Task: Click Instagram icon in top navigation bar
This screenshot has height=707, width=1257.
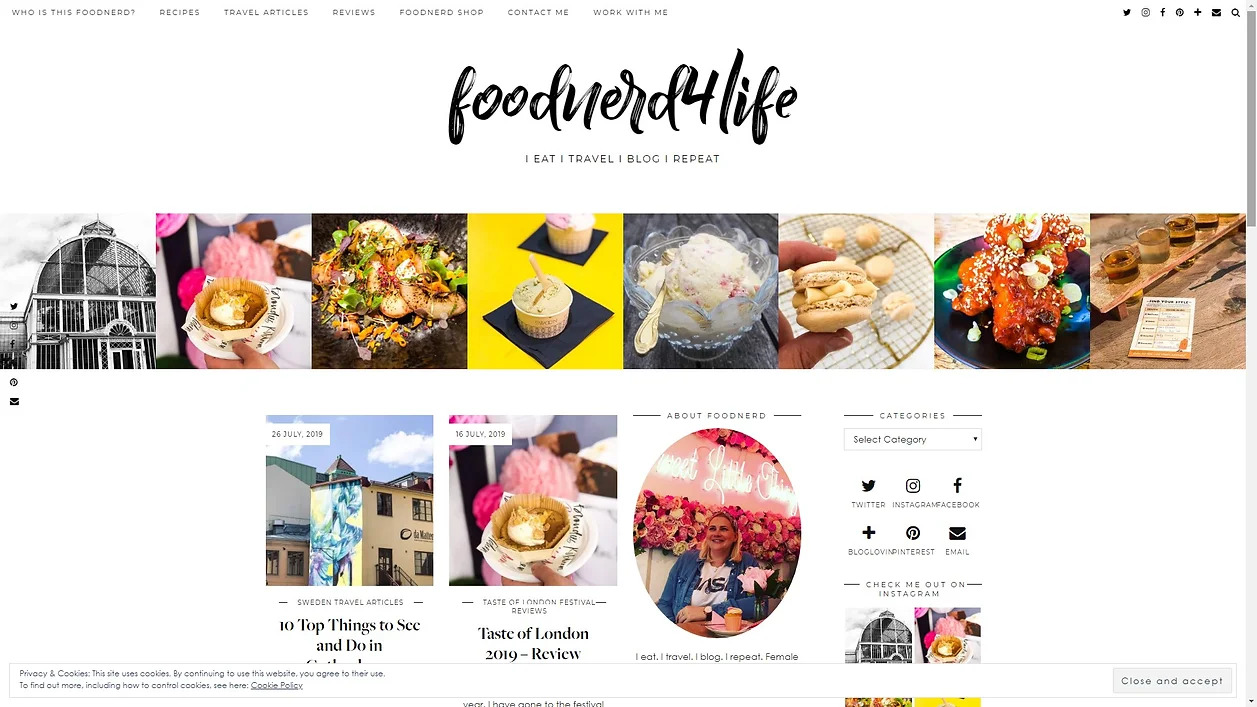Action: (1146, 13)
